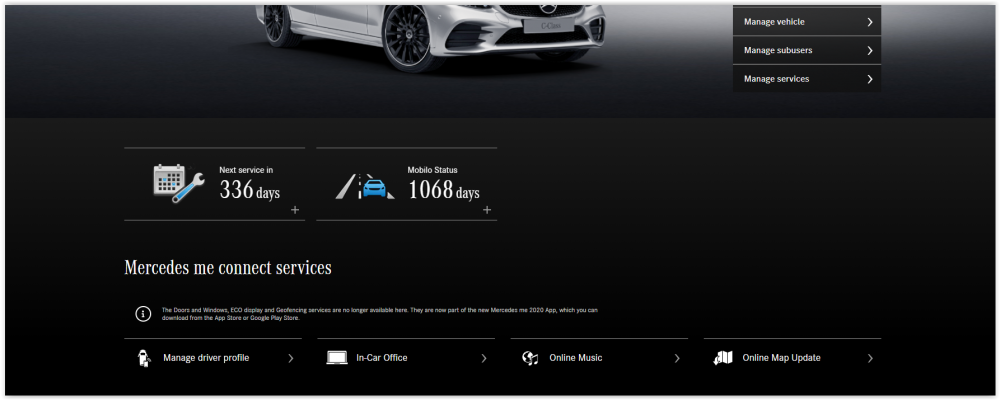The width and height of the screenshot is (1000, 400).
Task: Click the chevron next to In-Car Office
Action: 484,358
